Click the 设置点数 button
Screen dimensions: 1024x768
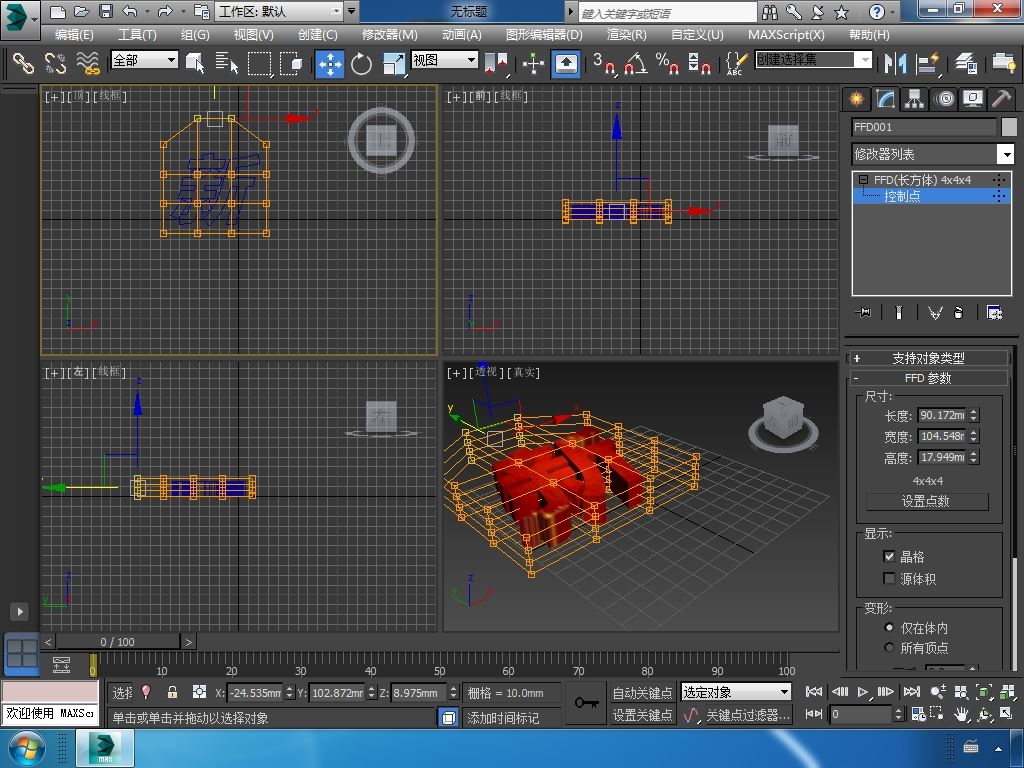pyautogui.click(x=927, y=502)
